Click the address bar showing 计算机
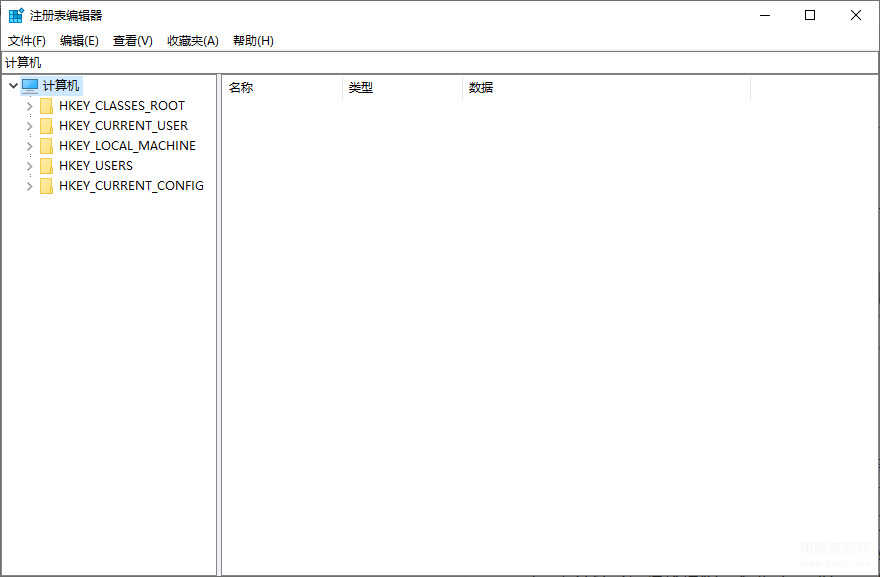 [440, 62]
